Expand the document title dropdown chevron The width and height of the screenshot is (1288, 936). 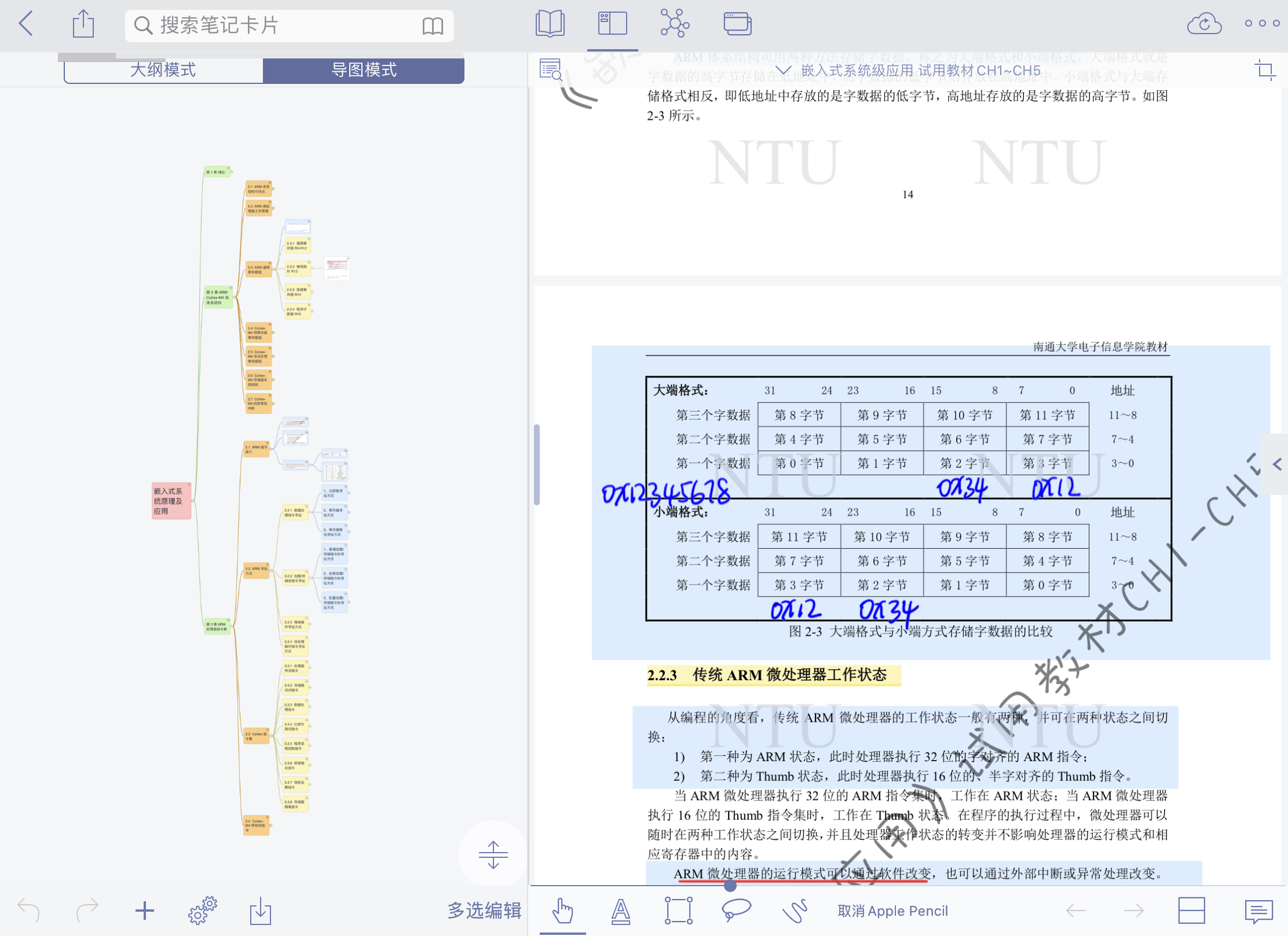783,70
